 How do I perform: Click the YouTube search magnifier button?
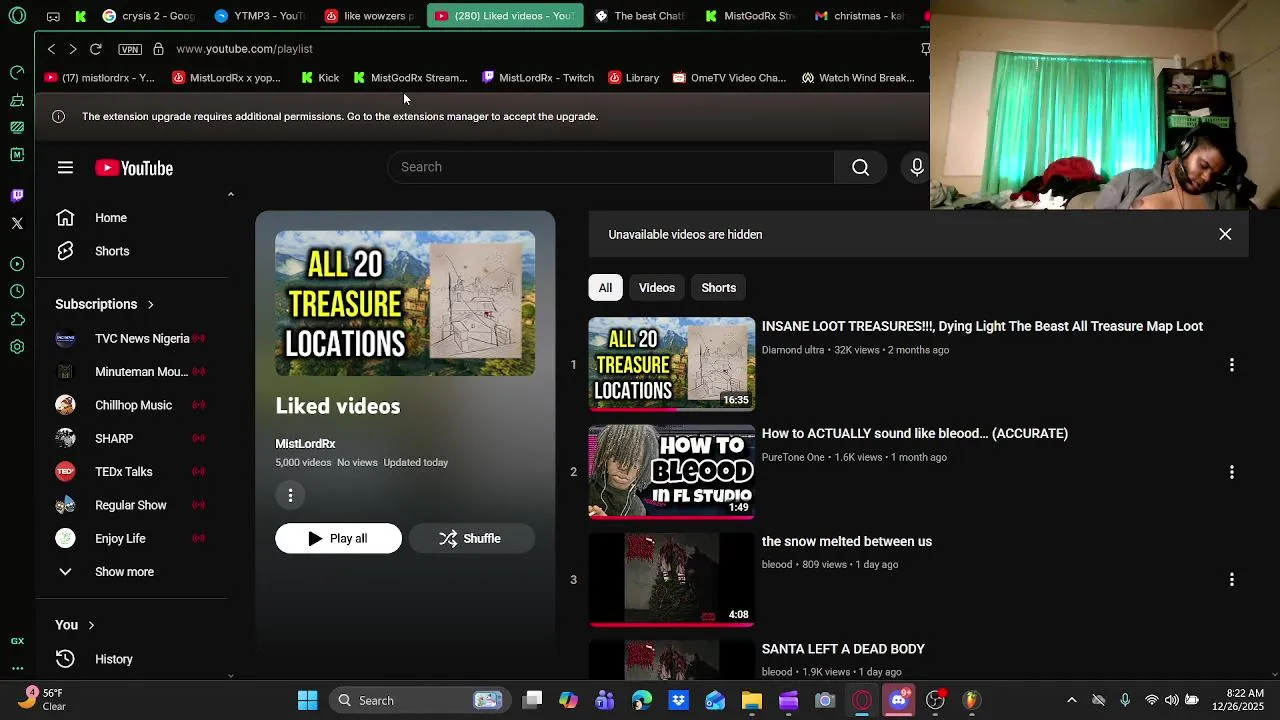pyautogui.click(x=860, y=167)
